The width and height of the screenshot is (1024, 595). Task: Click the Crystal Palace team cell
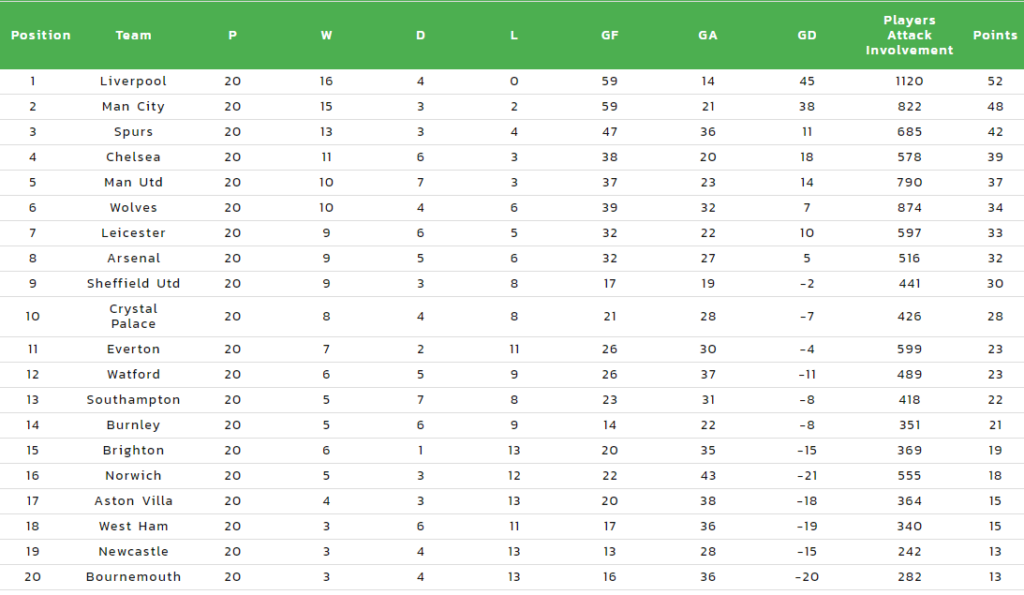pos(133,316)
